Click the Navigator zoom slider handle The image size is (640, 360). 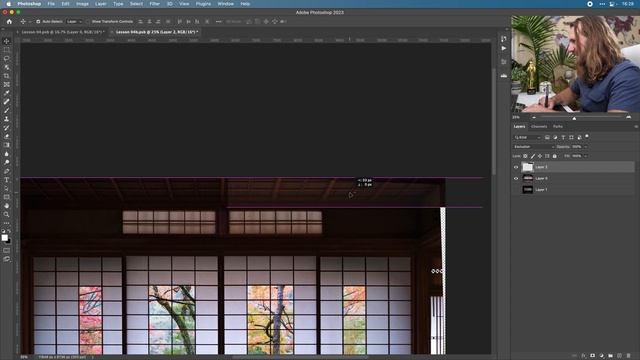click(x=574, y=118)
